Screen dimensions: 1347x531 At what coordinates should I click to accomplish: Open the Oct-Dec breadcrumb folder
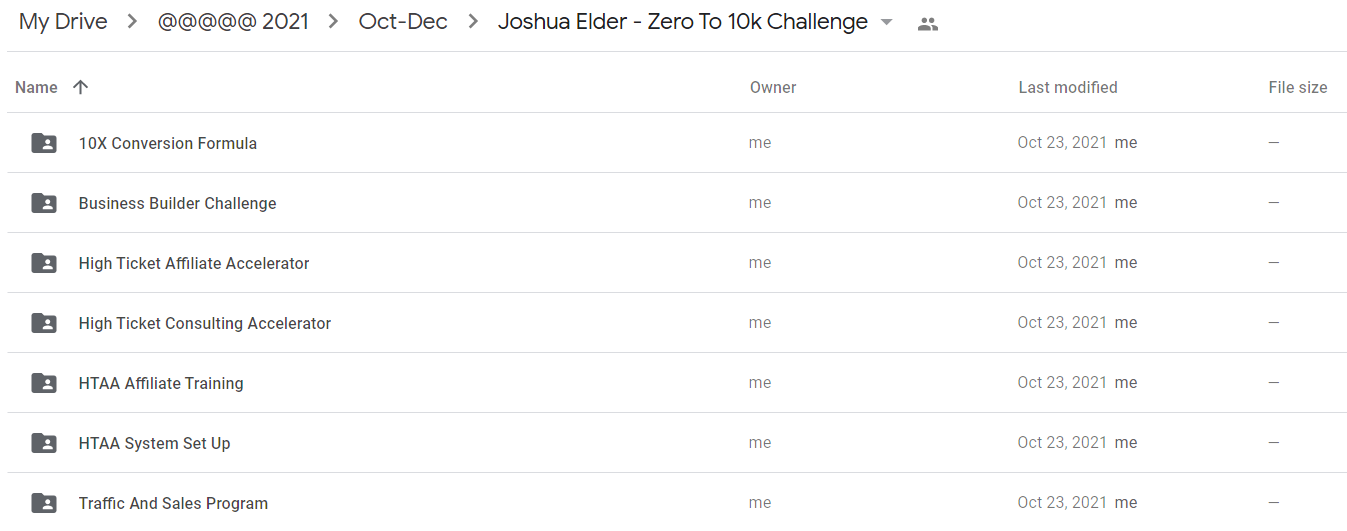pos(403,22)
